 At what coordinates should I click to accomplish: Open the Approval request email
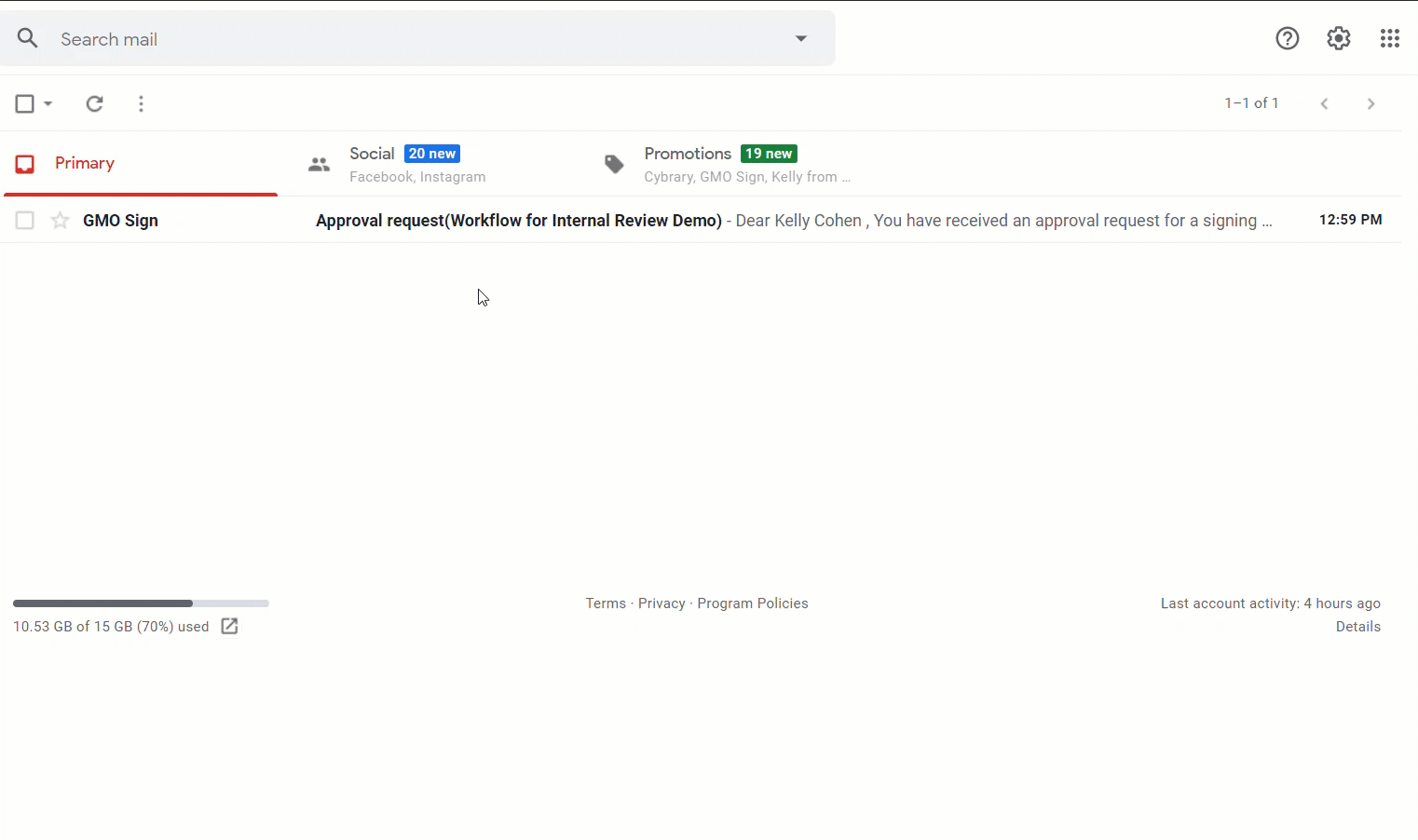click(701, 220)
